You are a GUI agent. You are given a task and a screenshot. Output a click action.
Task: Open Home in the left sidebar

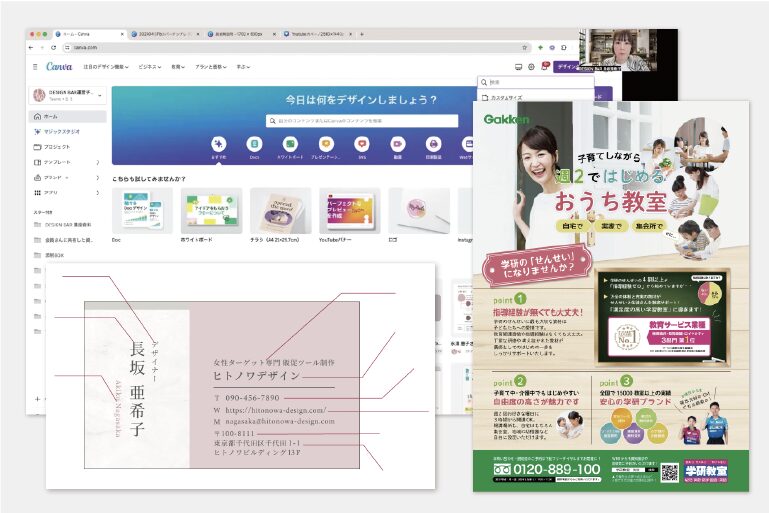tap(50, 117)
